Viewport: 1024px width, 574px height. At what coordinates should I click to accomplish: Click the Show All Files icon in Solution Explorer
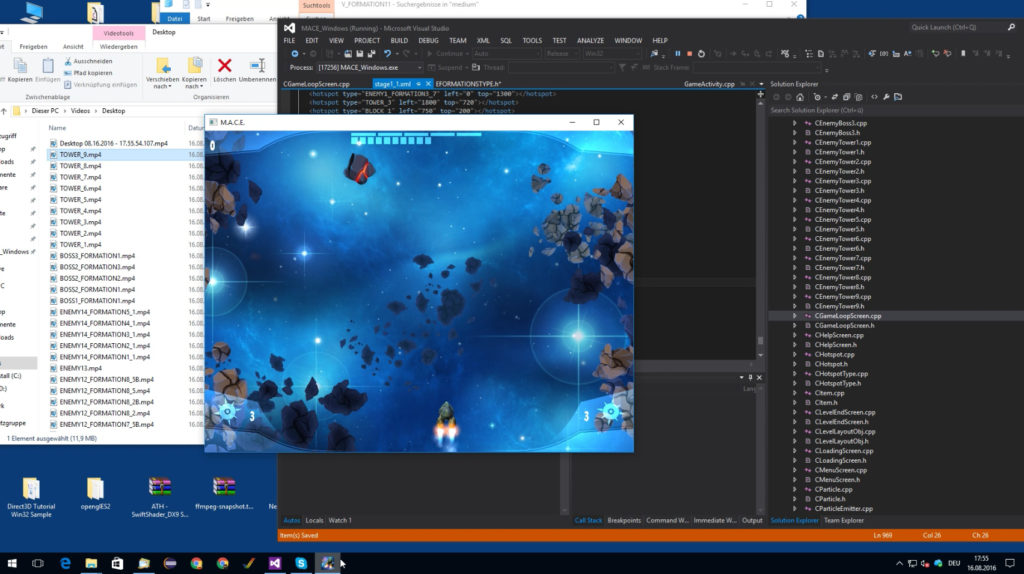[859, 97]
